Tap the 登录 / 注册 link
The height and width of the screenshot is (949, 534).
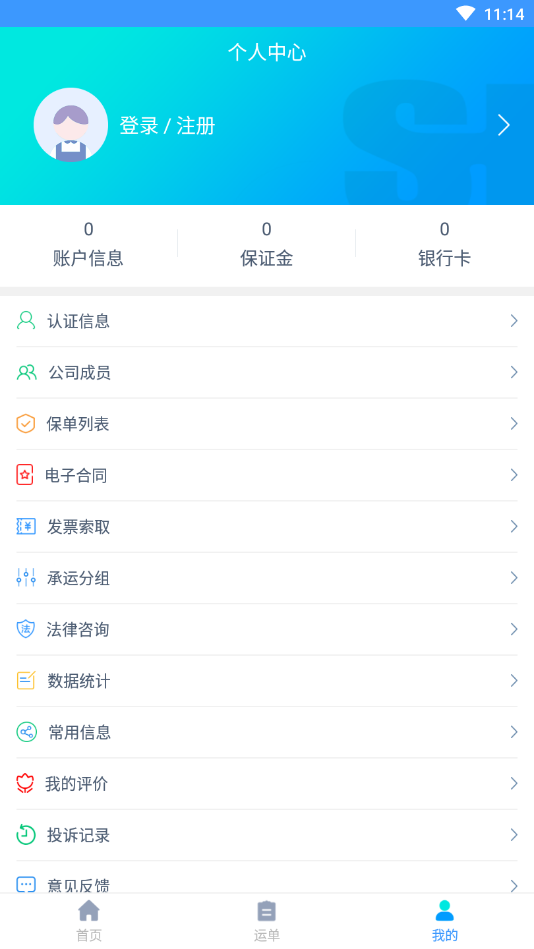pos(167,126)
